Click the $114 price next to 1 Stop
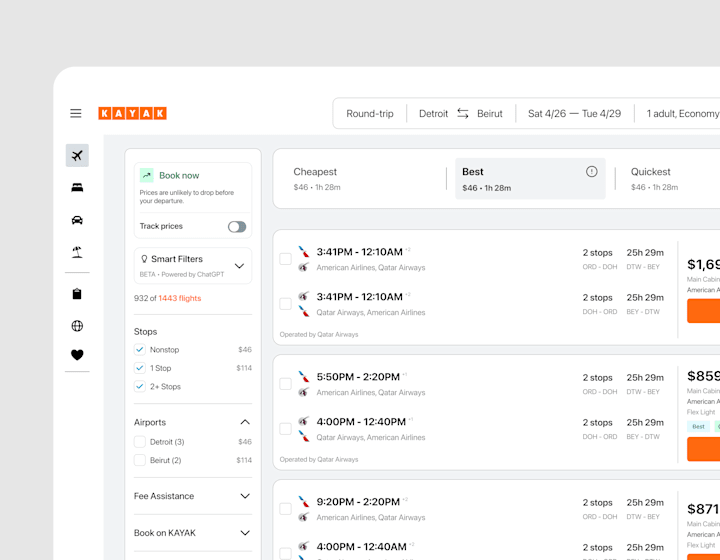This screenshot has height=560, width=720. pyautogui.click(x=244, y=368)
